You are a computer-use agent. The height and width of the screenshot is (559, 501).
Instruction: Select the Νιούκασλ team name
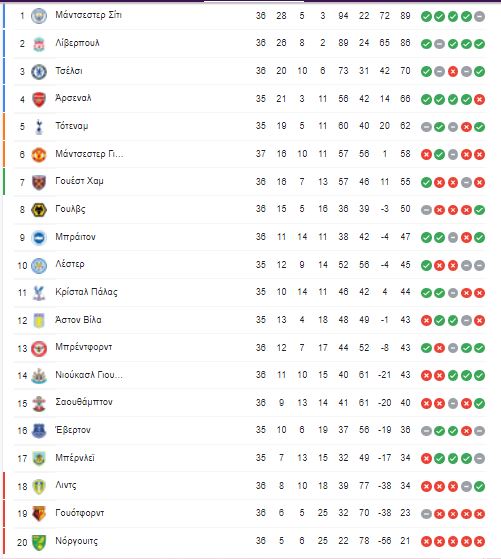89,375
